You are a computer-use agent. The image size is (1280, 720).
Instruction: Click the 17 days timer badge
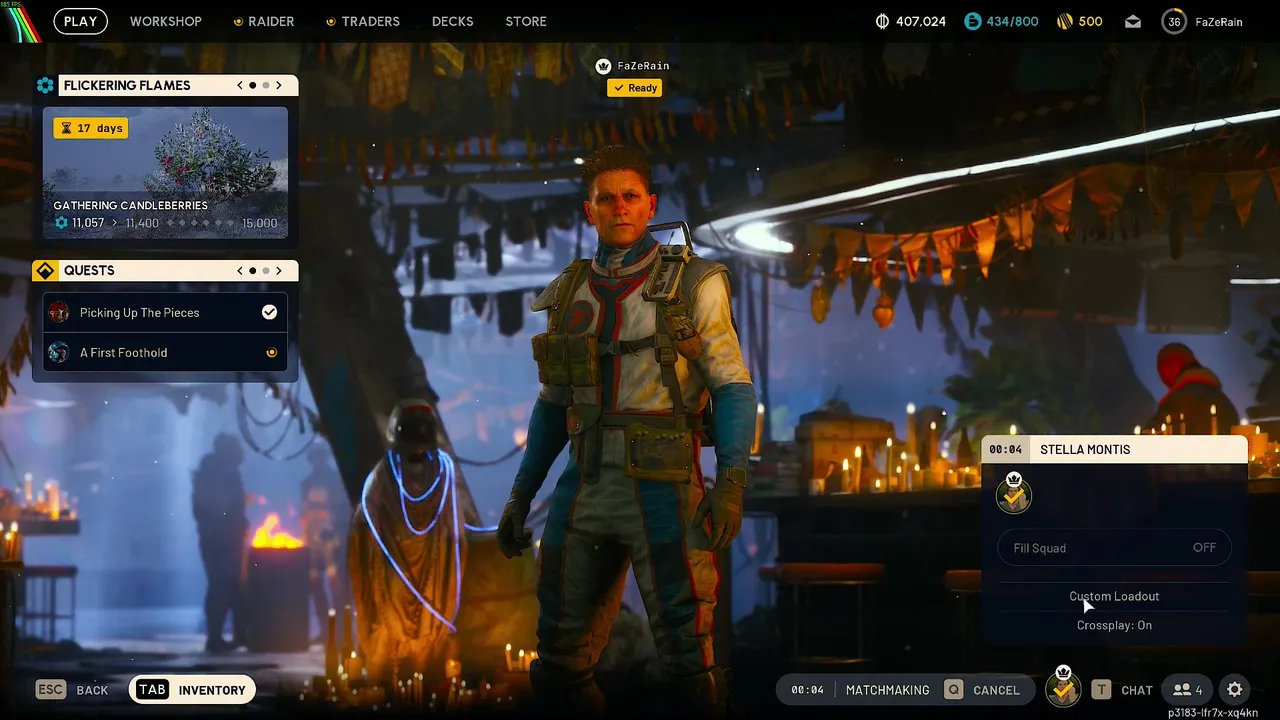tap(91, 128)
